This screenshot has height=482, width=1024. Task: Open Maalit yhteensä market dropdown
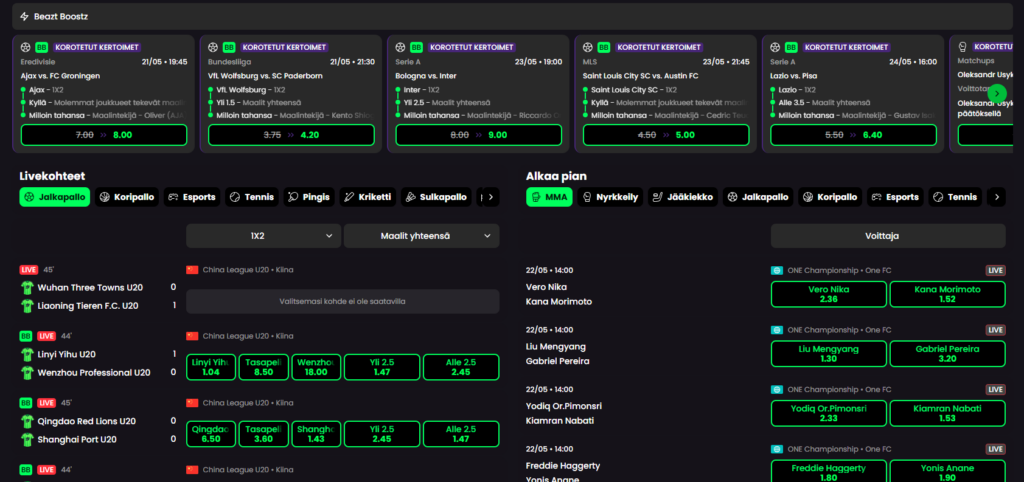tap(421, 236)
